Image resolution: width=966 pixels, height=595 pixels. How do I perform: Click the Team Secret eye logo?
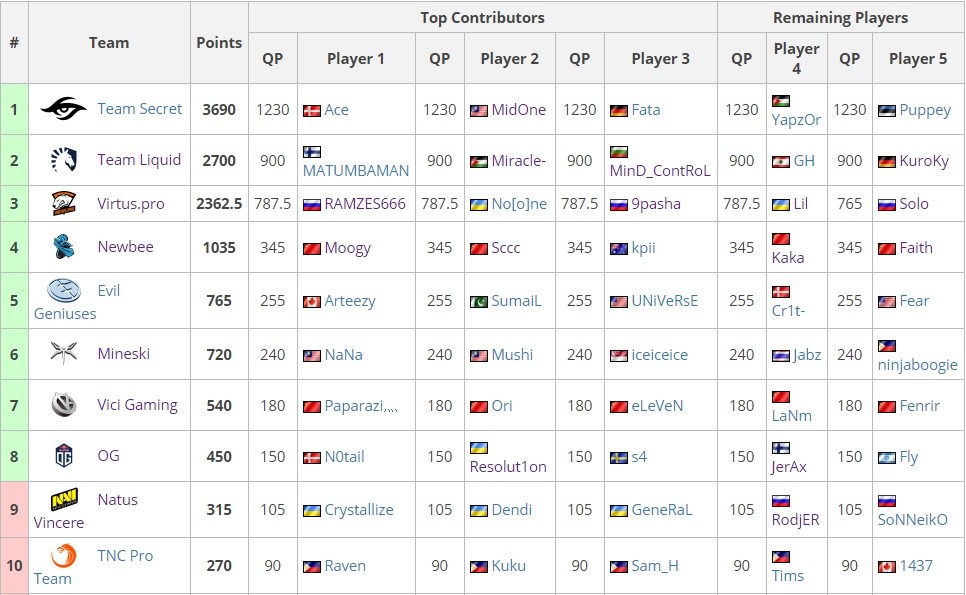coord(63,108)
